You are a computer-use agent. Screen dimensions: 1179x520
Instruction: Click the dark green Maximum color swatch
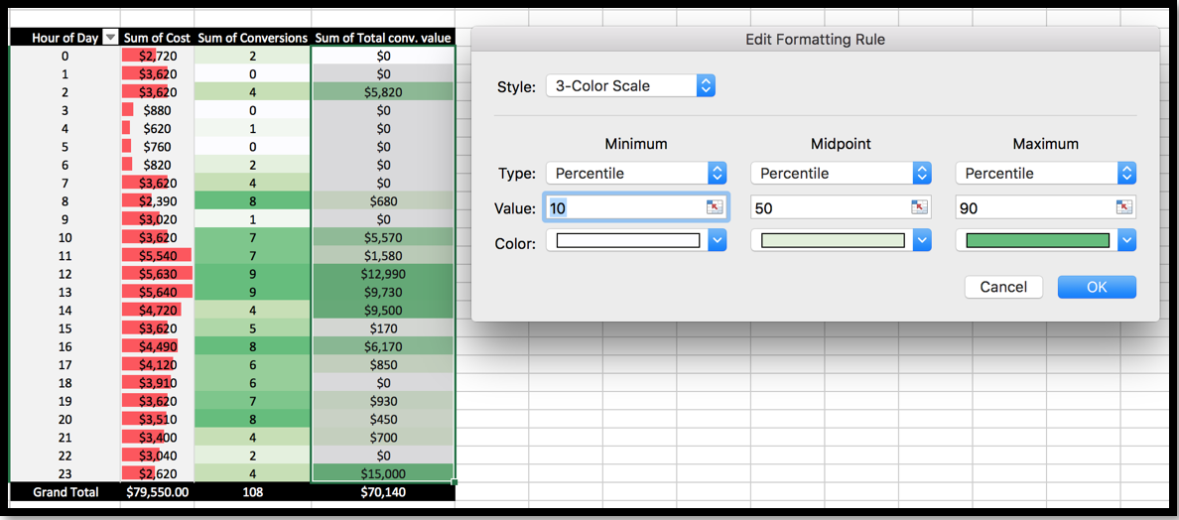tap(1038, 240)
